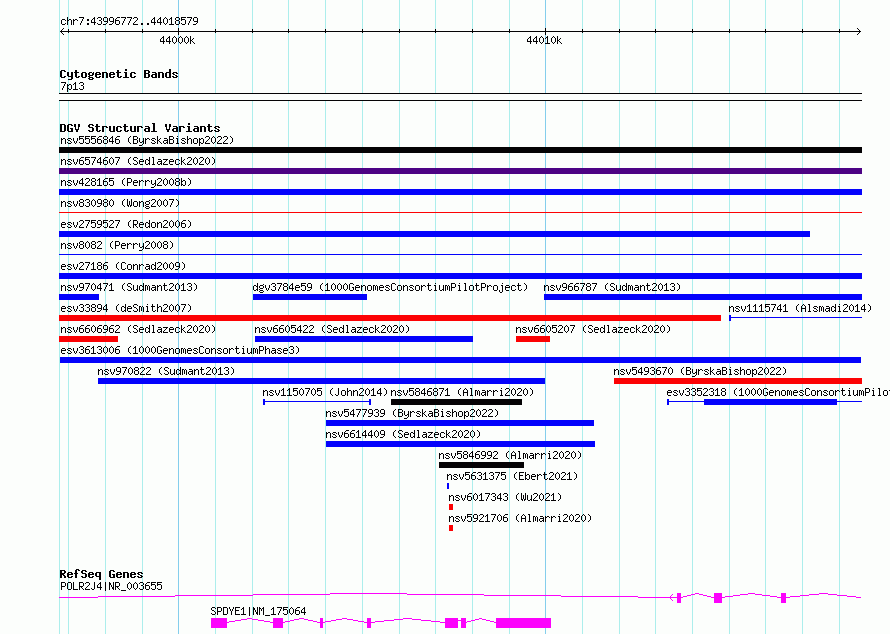The height and width of the screenshot is (634, 890).
Task: Click the nsv5556846 black variant bar
Action: (x=460, y=150)
